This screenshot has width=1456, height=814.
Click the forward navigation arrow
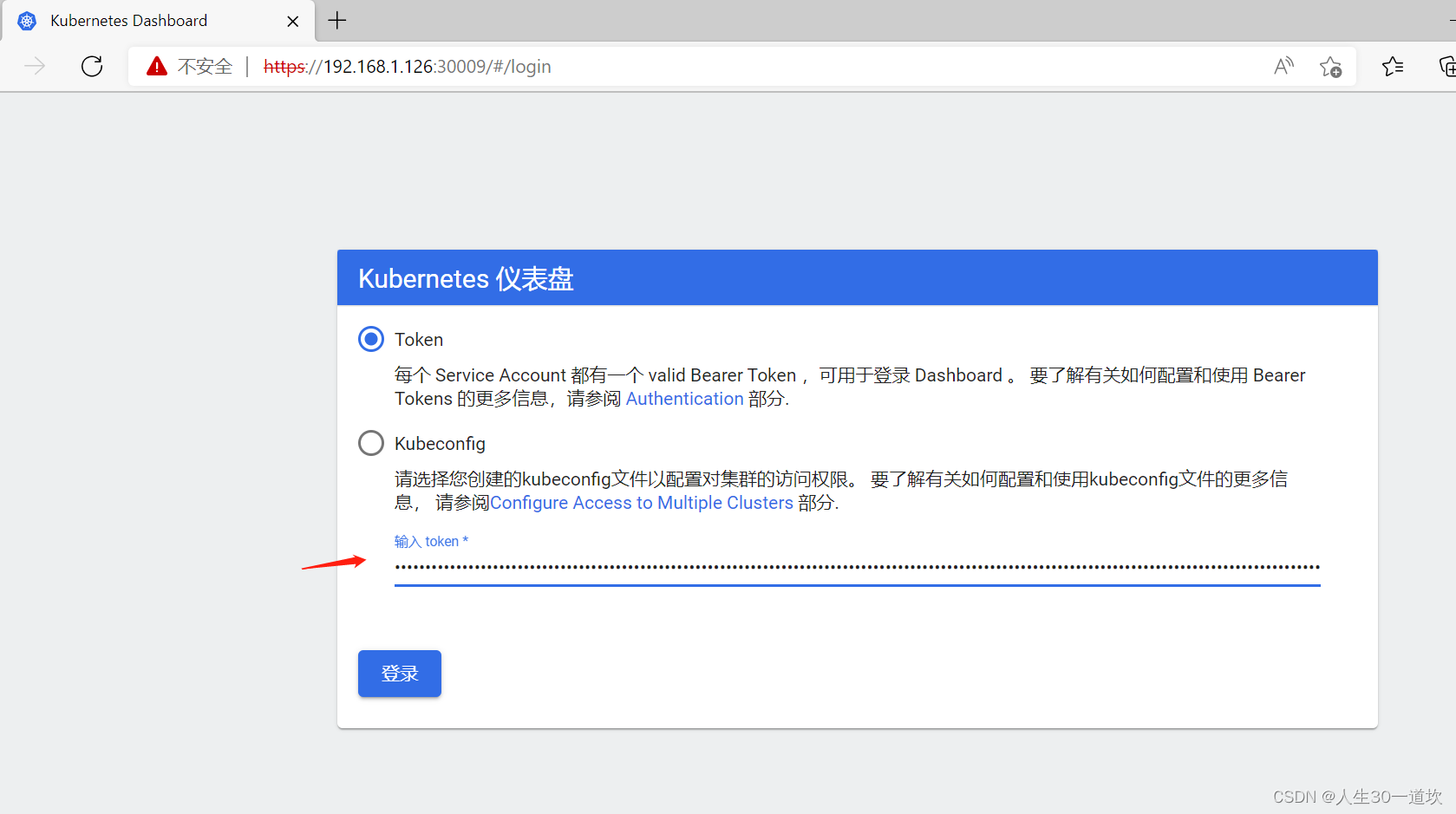[x=35, y=67]
